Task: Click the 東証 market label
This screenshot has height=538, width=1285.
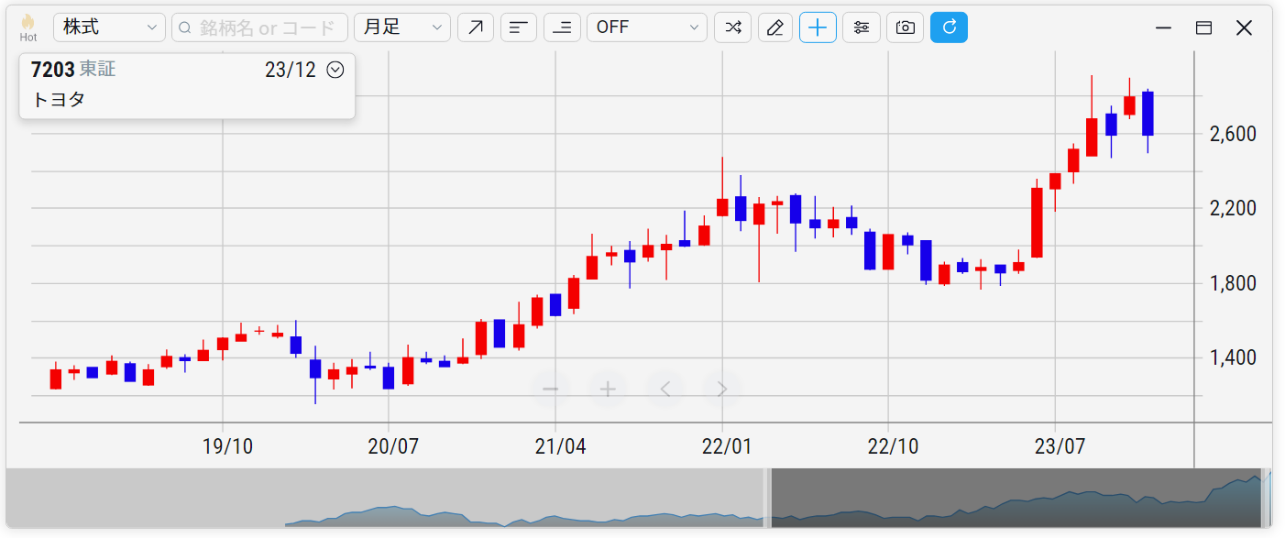Action: [98, 70]
